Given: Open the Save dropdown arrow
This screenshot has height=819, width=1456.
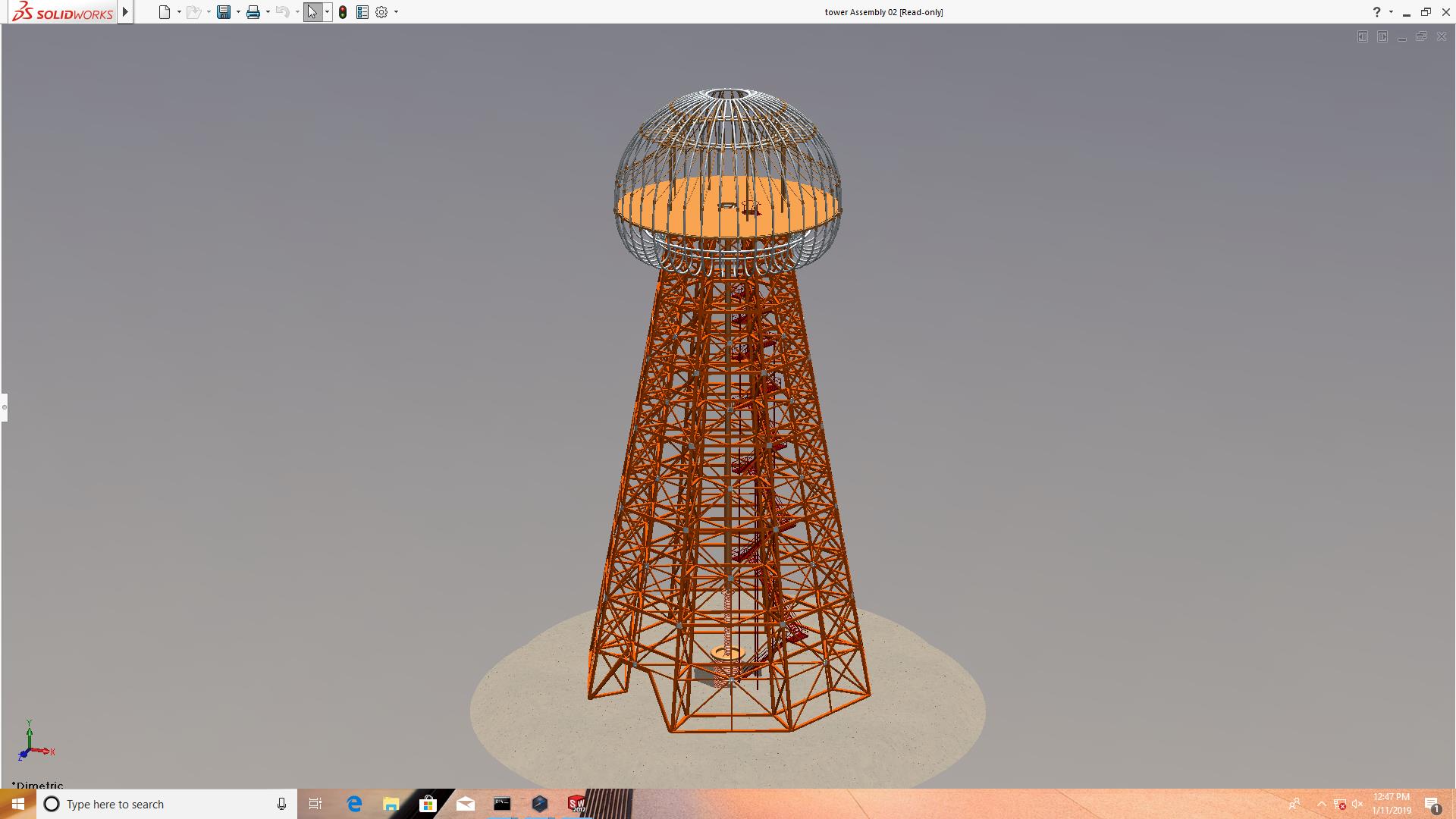Looking at the screenshot, I should click(x=238, y=12).
